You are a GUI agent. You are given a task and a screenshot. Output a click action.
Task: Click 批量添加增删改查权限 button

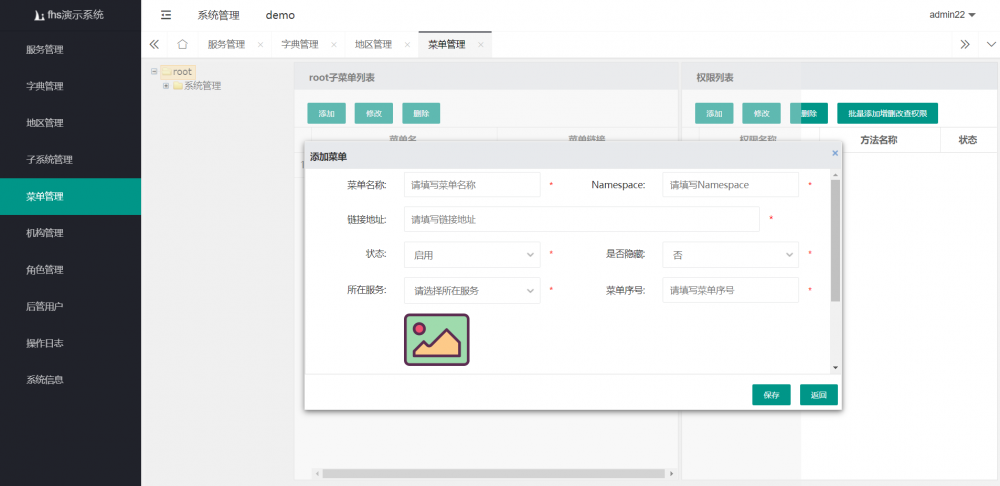coord(887,114)
